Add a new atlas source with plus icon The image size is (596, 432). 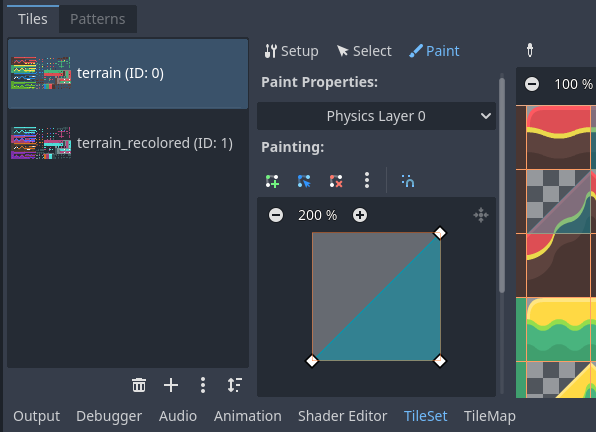171,385
